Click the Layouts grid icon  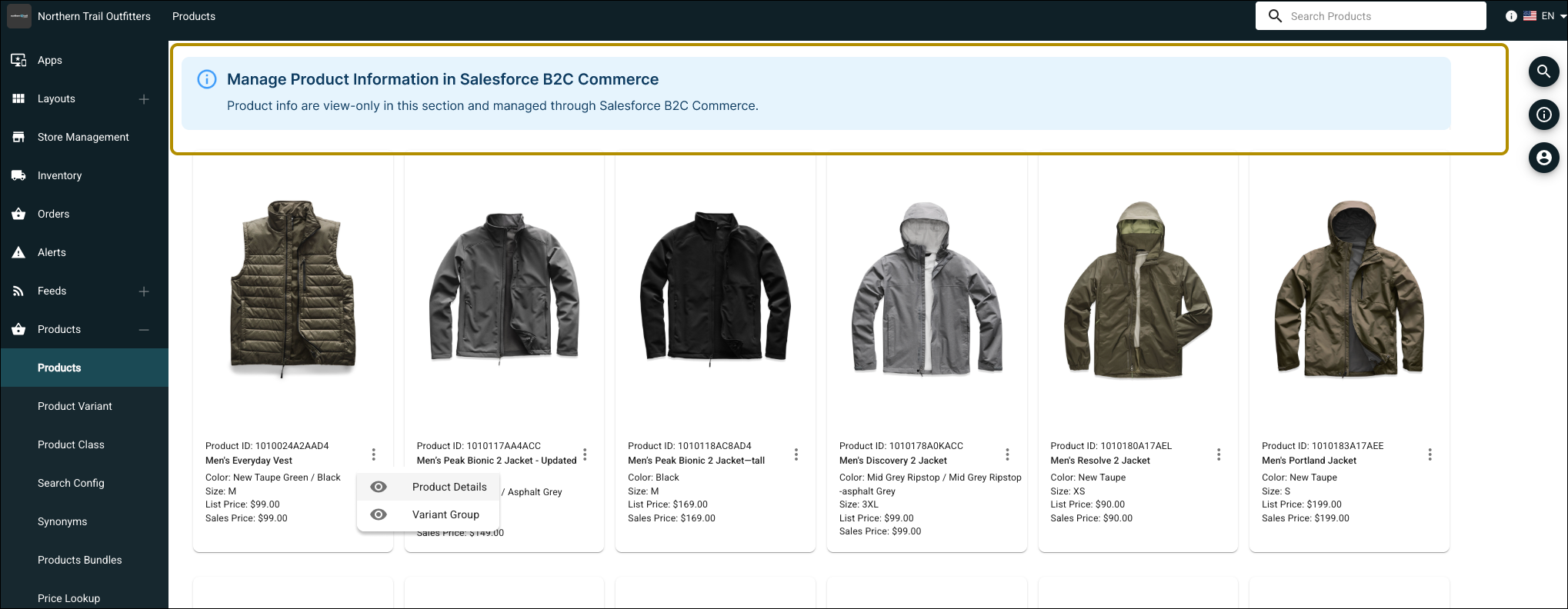tap(18, 98)
